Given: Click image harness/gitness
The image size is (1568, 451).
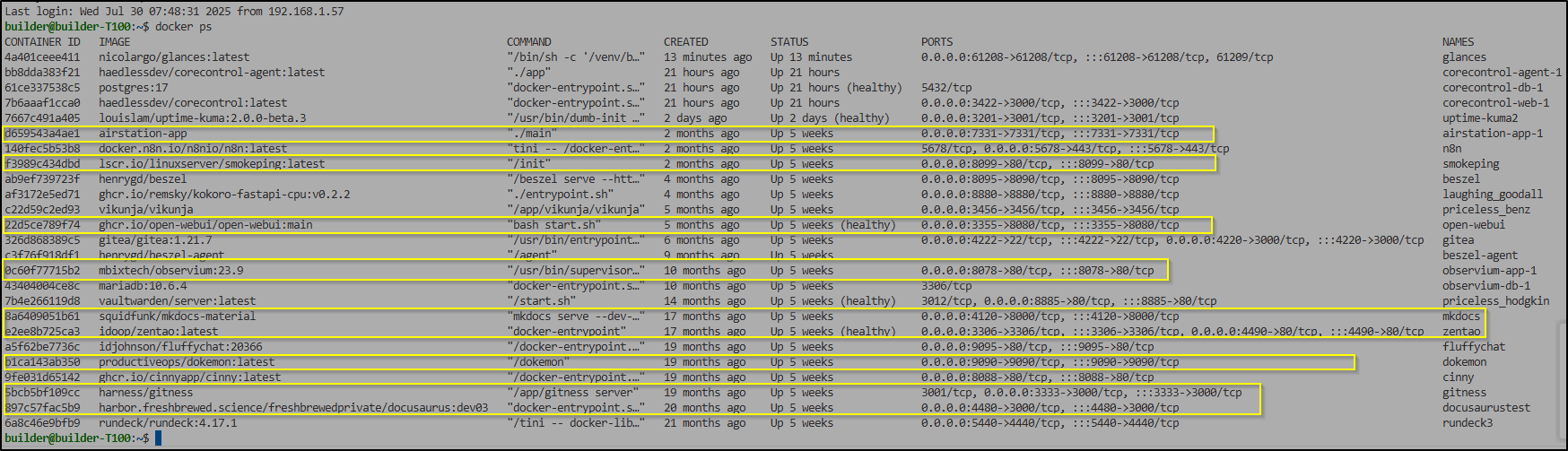Looking at the screenshot, I should (x=146, y=393).
